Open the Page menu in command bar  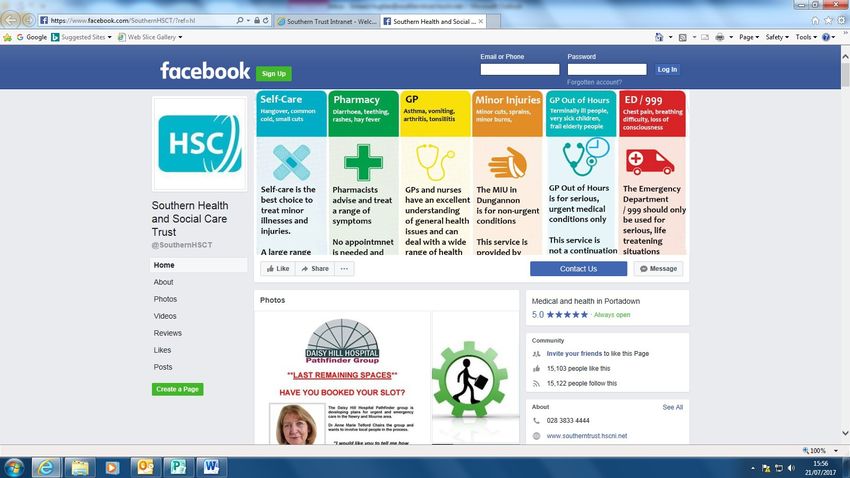[749, 37]
